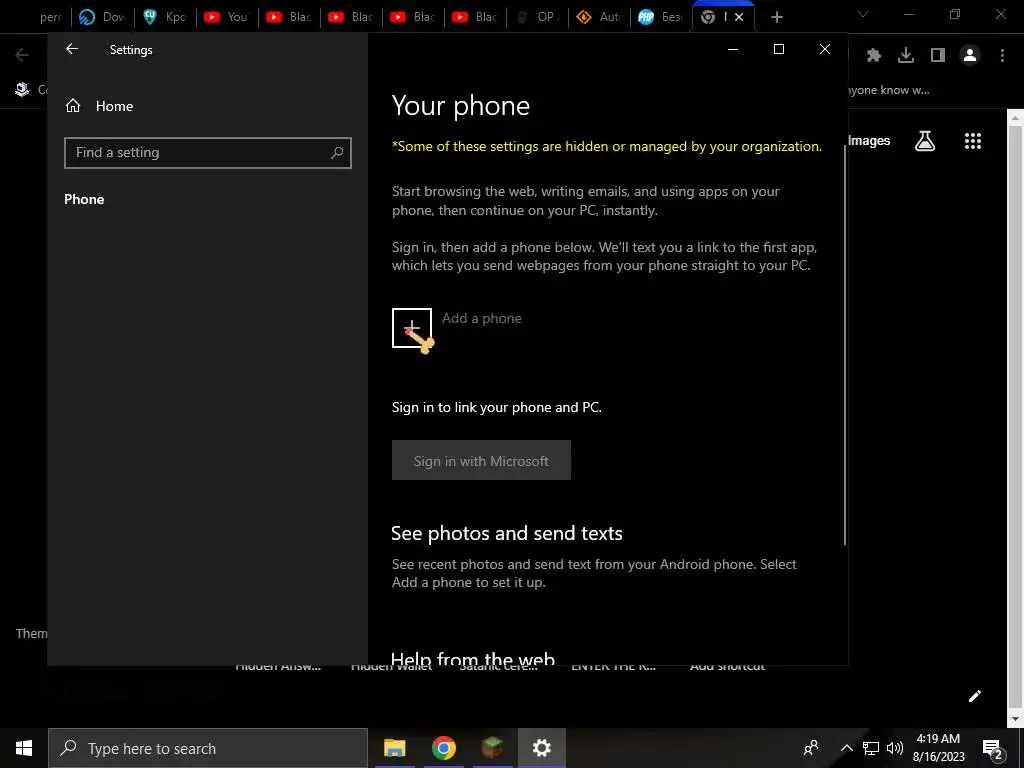Switch to the 'You' YouTube tab
Viewport: 1024px width, 768px height.
[x=227, y=17]
